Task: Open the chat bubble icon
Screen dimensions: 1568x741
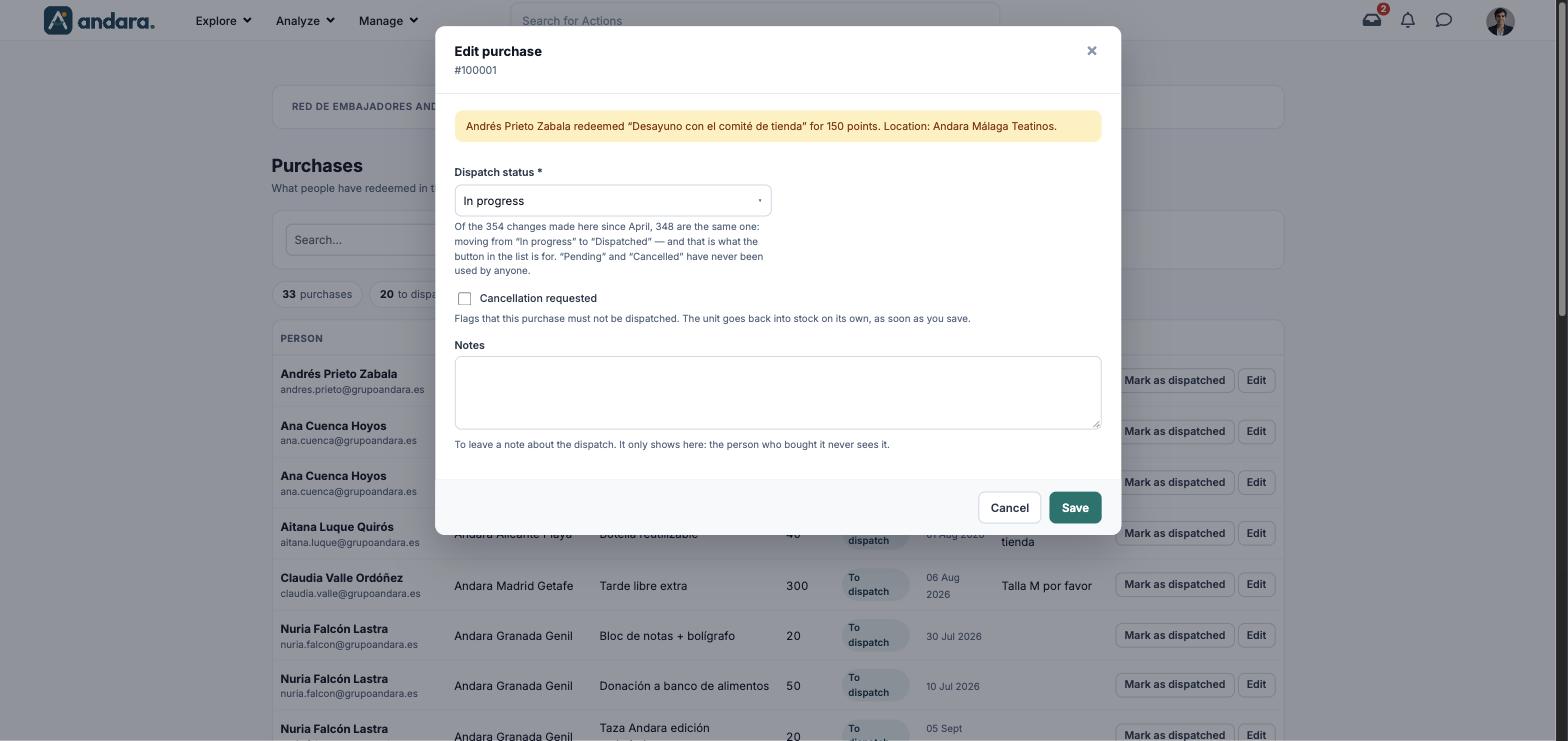Action: (1444, 20)
